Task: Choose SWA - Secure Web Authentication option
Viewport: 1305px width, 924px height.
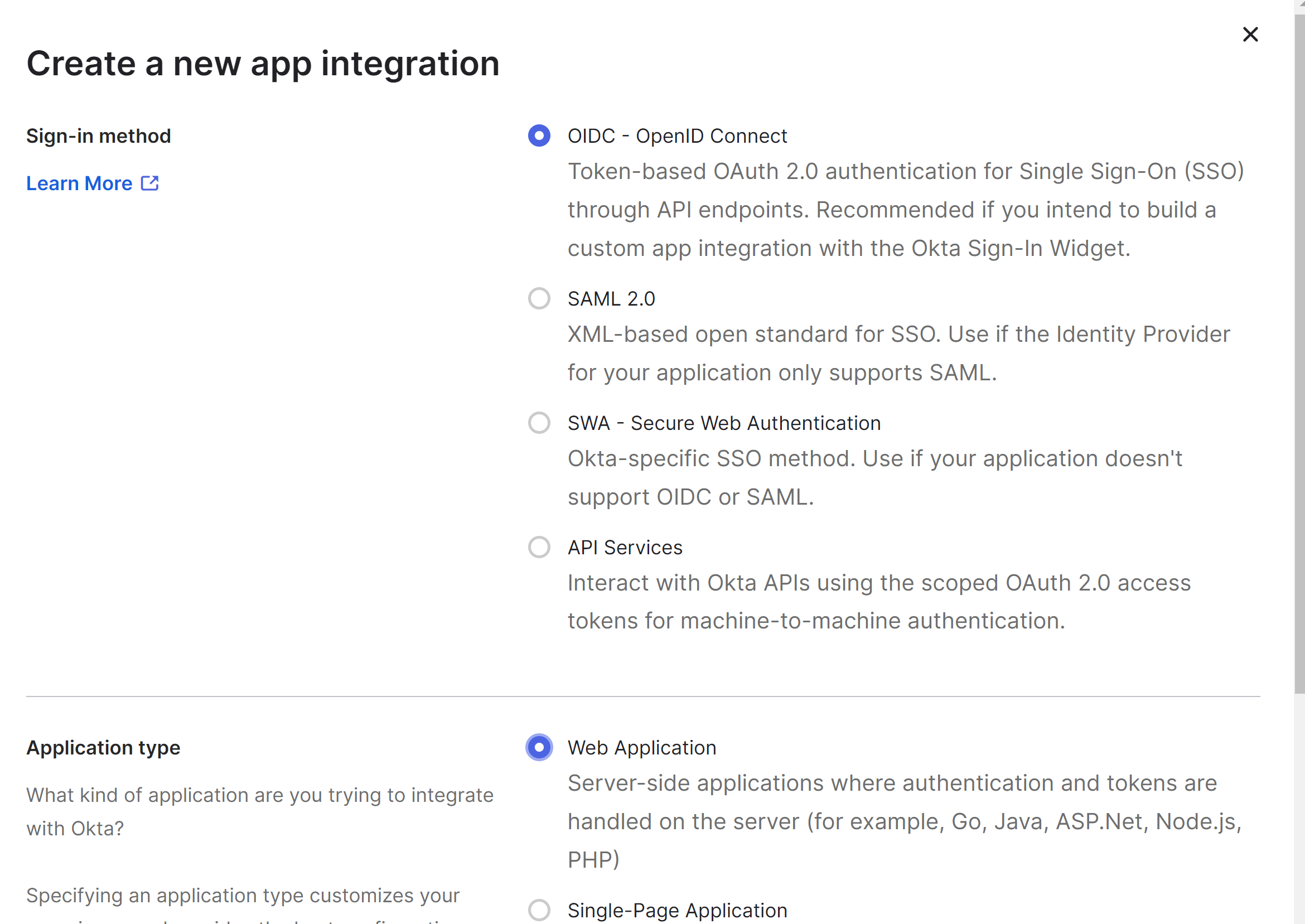Action: pyautogui.click(x=539, y=423)
